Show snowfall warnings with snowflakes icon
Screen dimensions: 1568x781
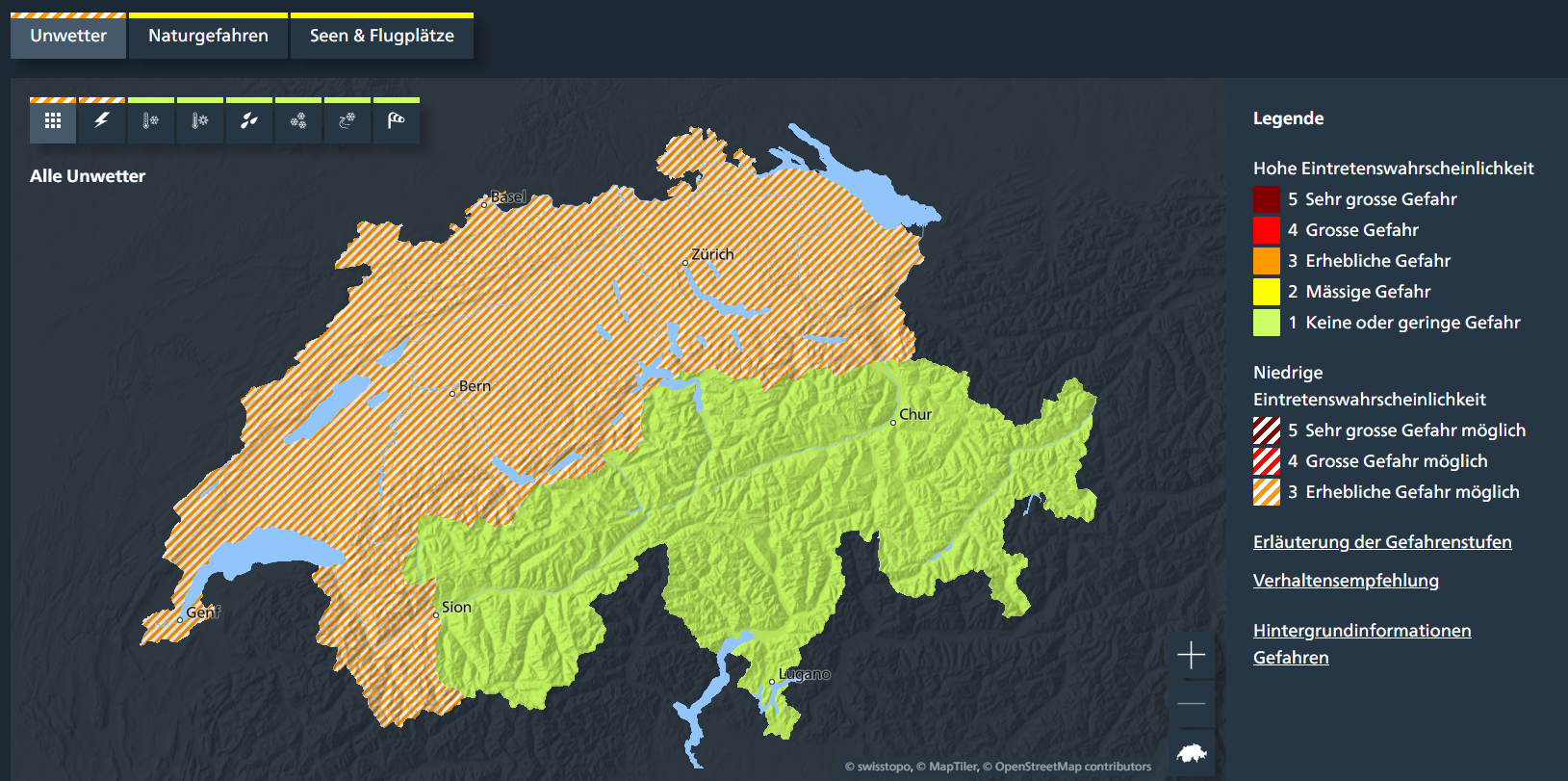[298, 121]
